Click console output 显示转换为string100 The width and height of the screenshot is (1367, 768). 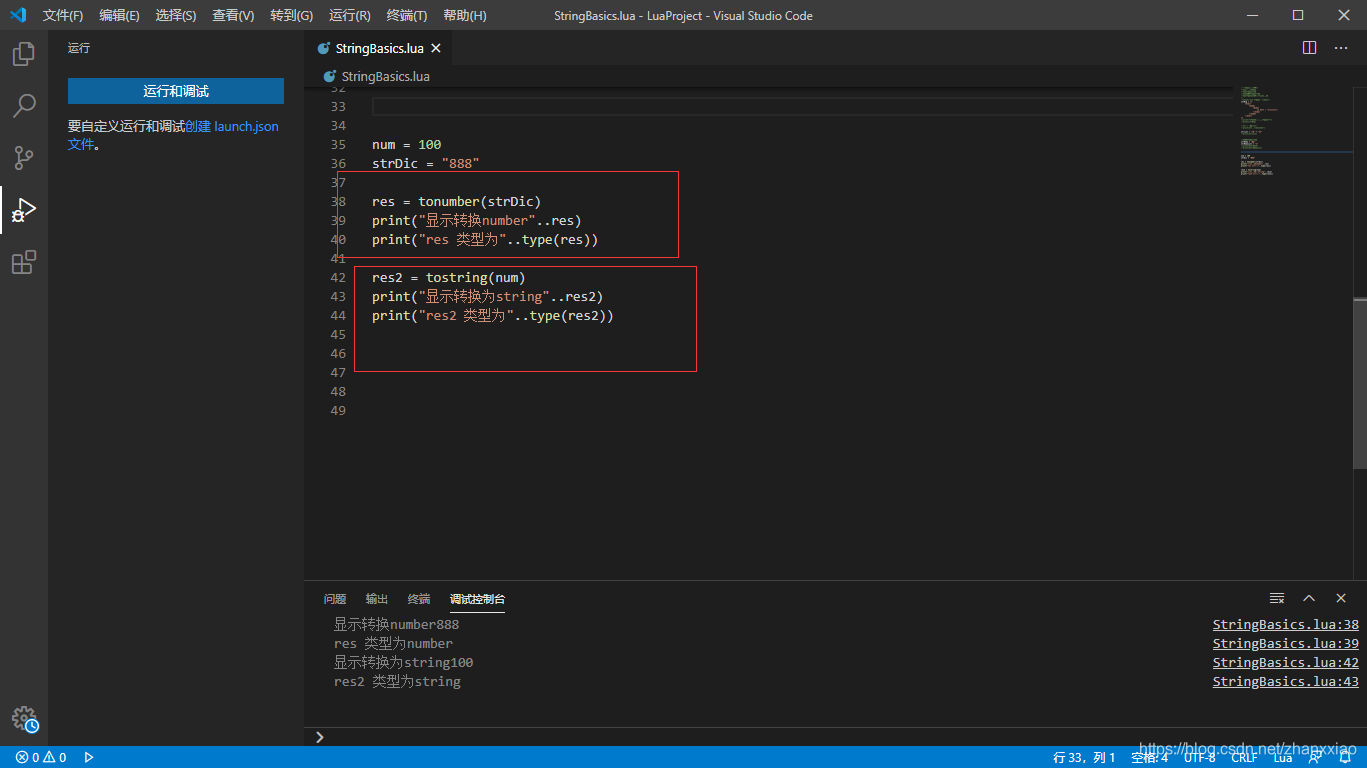pos(403,663)
